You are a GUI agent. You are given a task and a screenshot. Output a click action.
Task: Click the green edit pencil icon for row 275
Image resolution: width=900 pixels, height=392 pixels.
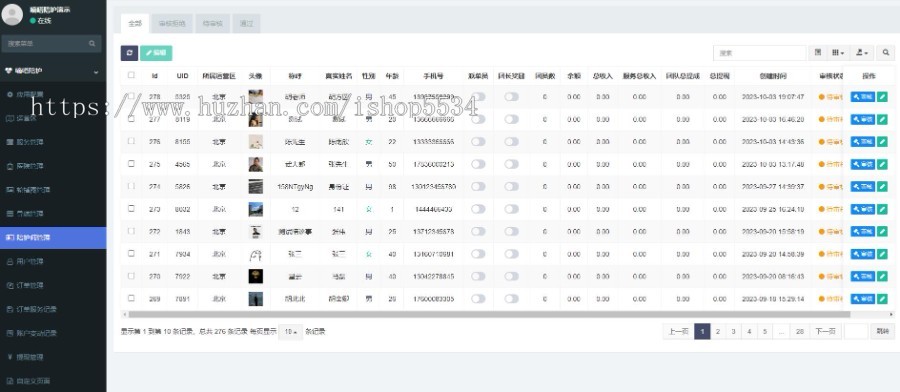point(882,164)
